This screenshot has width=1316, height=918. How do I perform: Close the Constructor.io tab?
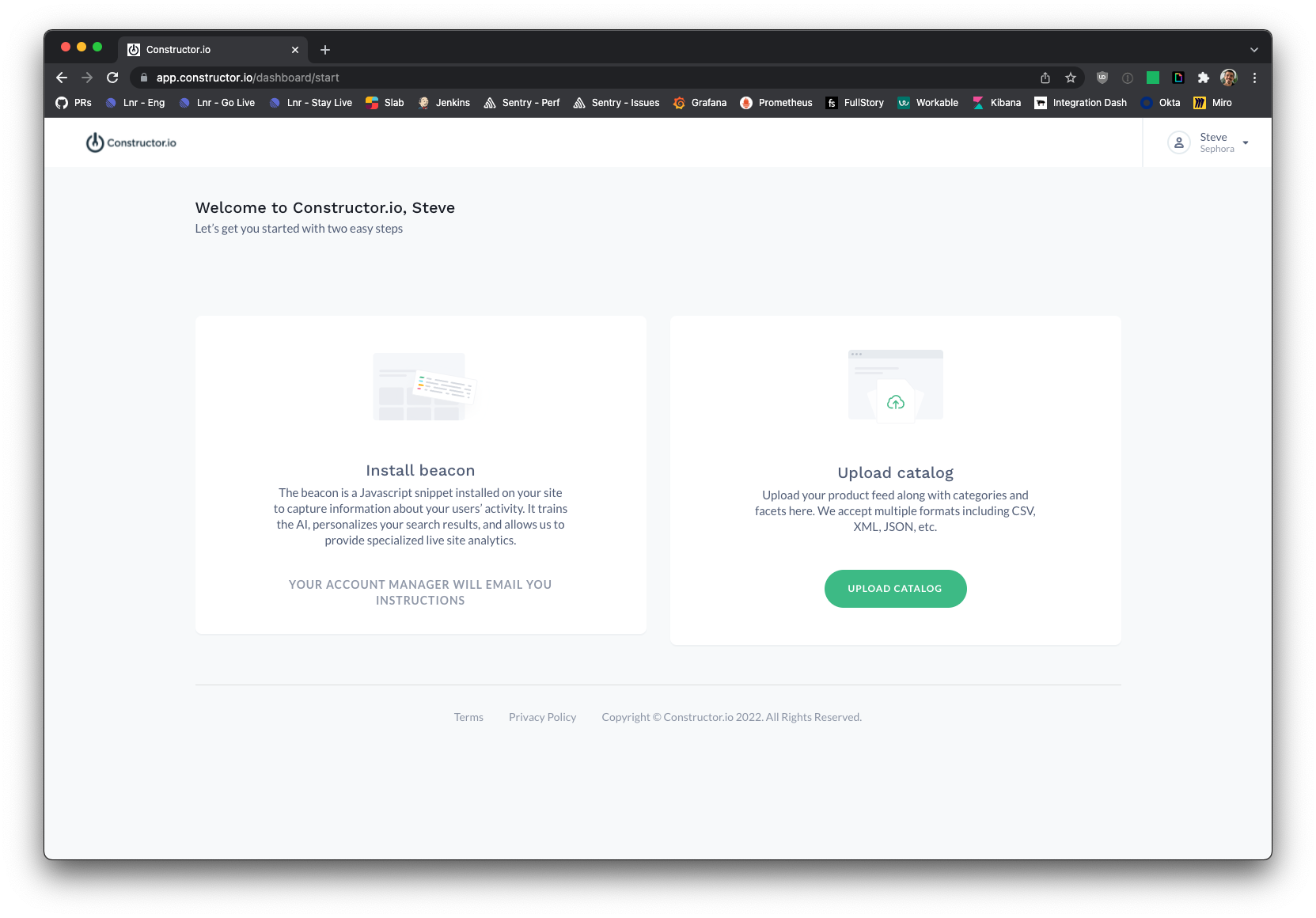[x=295, y=50]
